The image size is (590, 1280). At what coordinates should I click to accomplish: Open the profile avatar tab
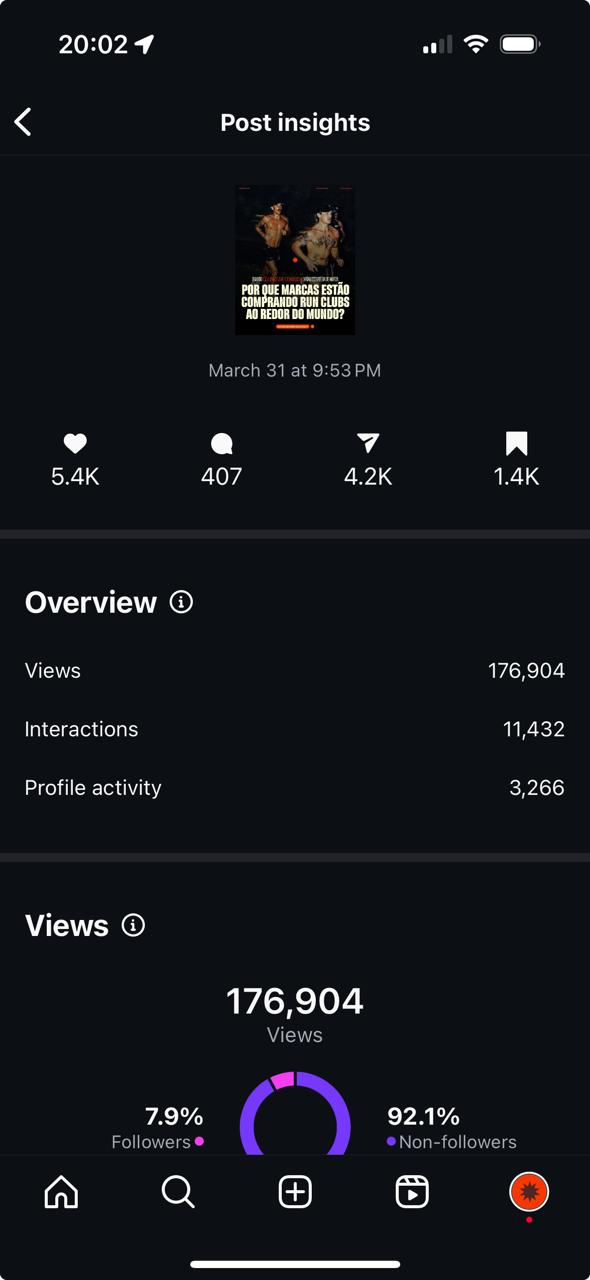(529, 1192)
